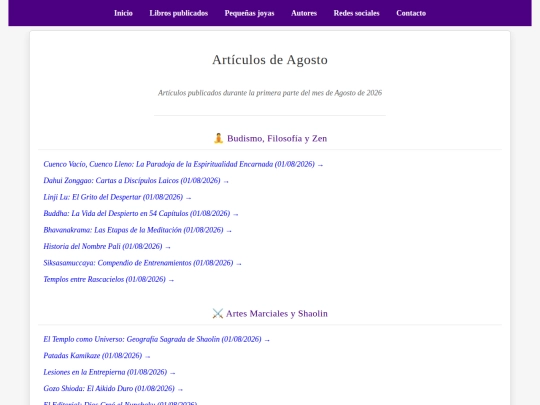Open article Cuenco Vacío, Cuenco Lleno
The width and height of the screenshot is (540, 405).
183,164
